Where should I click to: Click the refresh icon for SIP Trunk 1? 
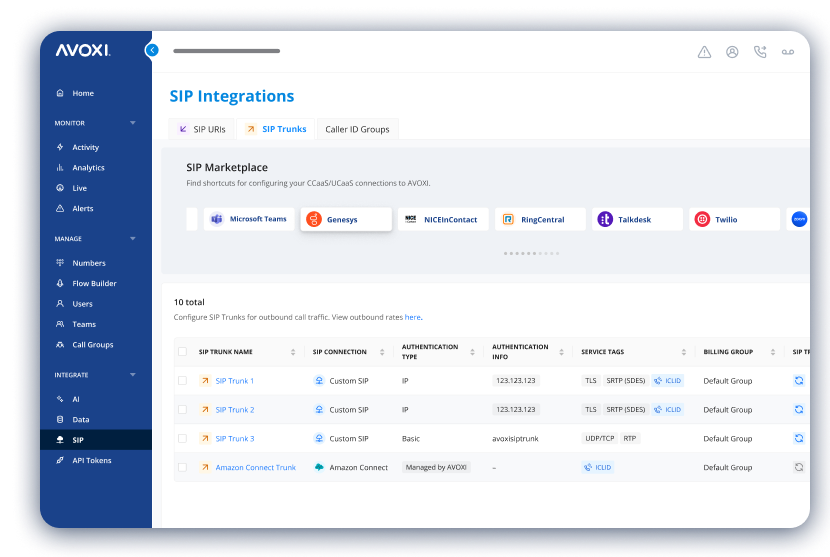point(798,381)
